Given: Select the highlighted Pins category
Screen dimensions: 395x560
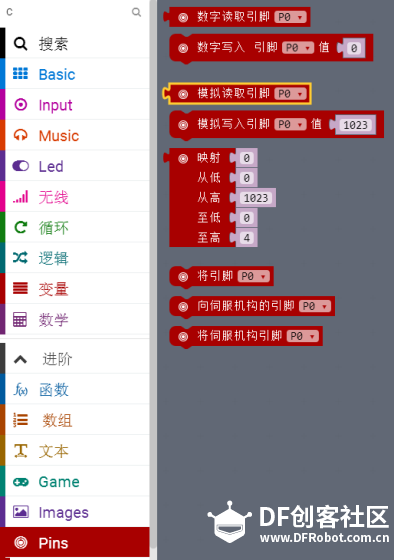Looking at the screenshot, I should (75, 543).
